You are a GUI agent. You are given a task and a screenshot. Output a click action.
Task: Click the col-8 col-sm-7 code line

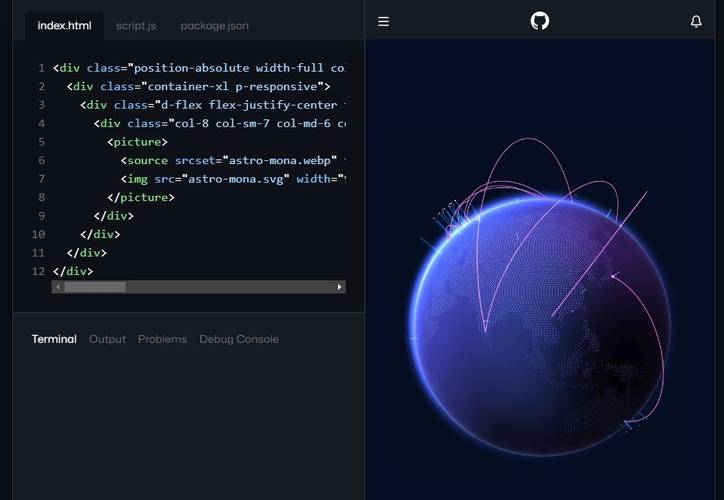pyautogui.click(x=220, y=123)
